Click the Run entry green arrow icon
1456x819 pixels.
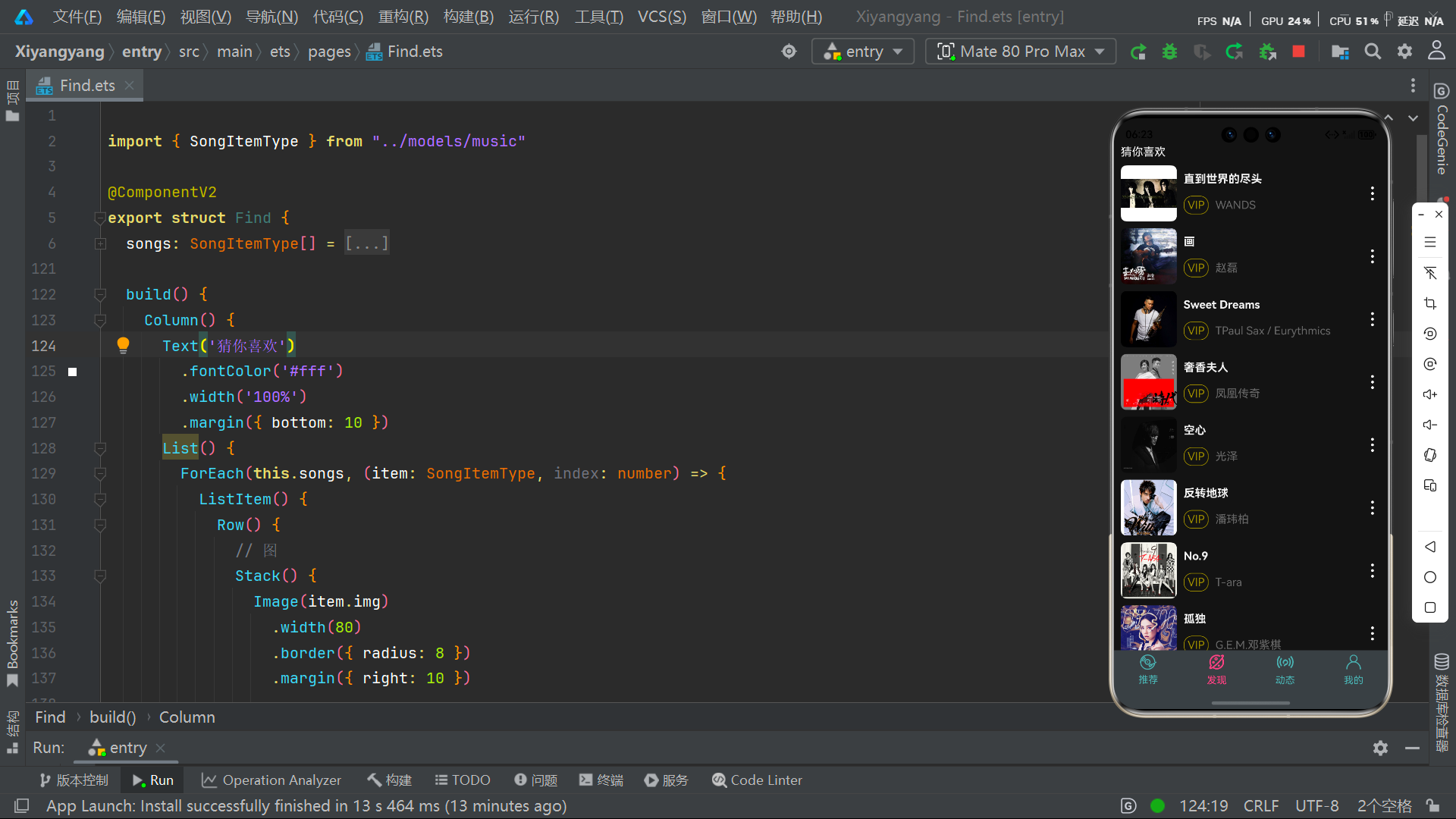(x=1137, y=52)
